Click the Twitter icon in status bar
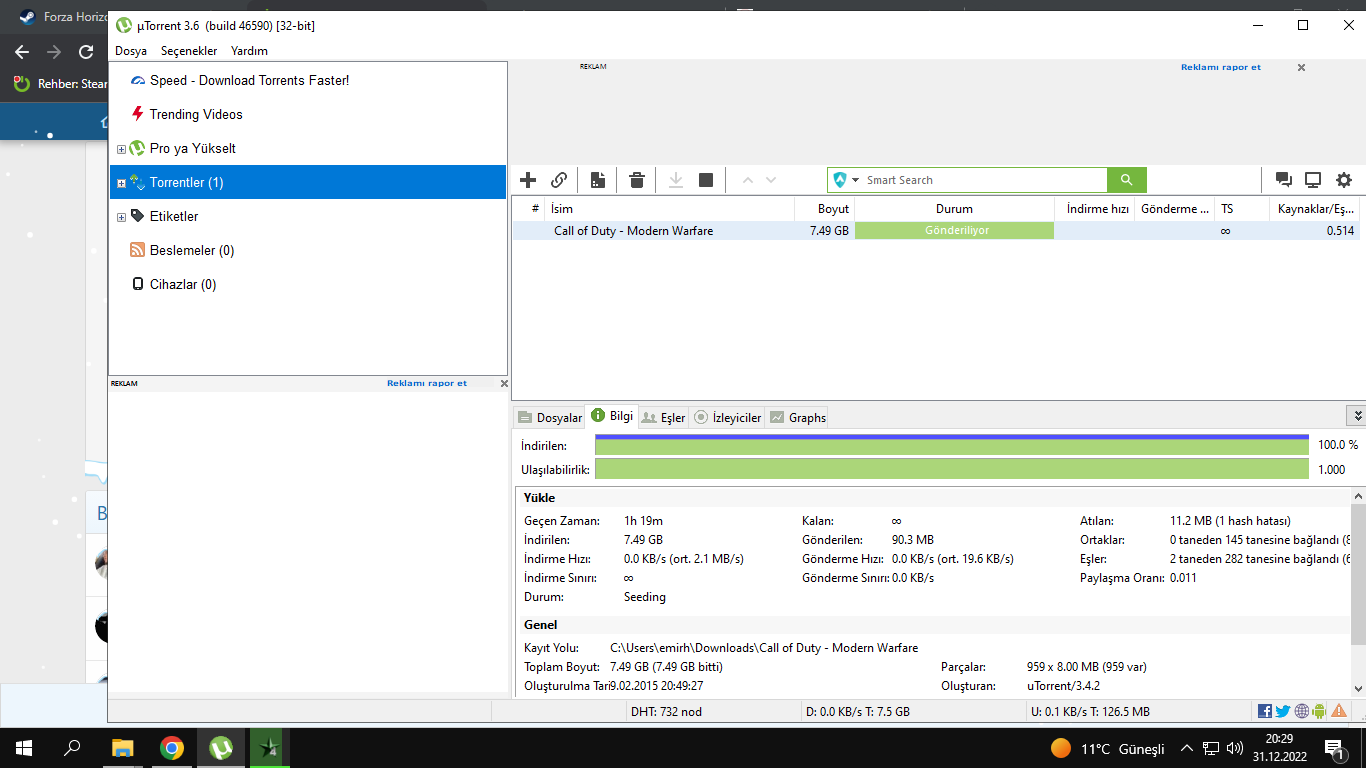The height and width of the screenshot is (768, 1366). point(1283,711)
